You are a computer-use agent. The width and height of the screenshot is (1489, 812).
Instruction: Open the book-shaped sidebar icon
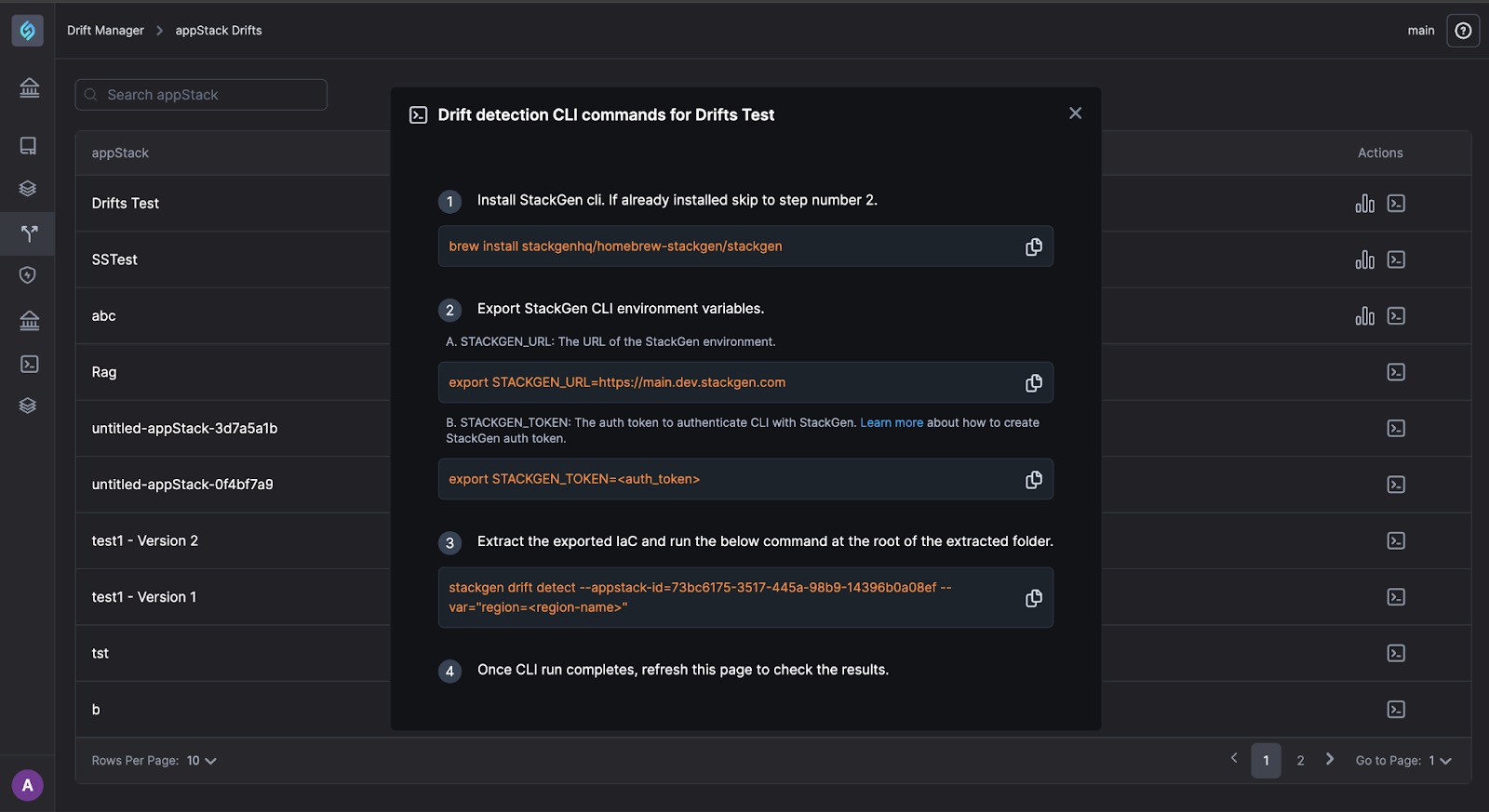[x=29, y=146]
